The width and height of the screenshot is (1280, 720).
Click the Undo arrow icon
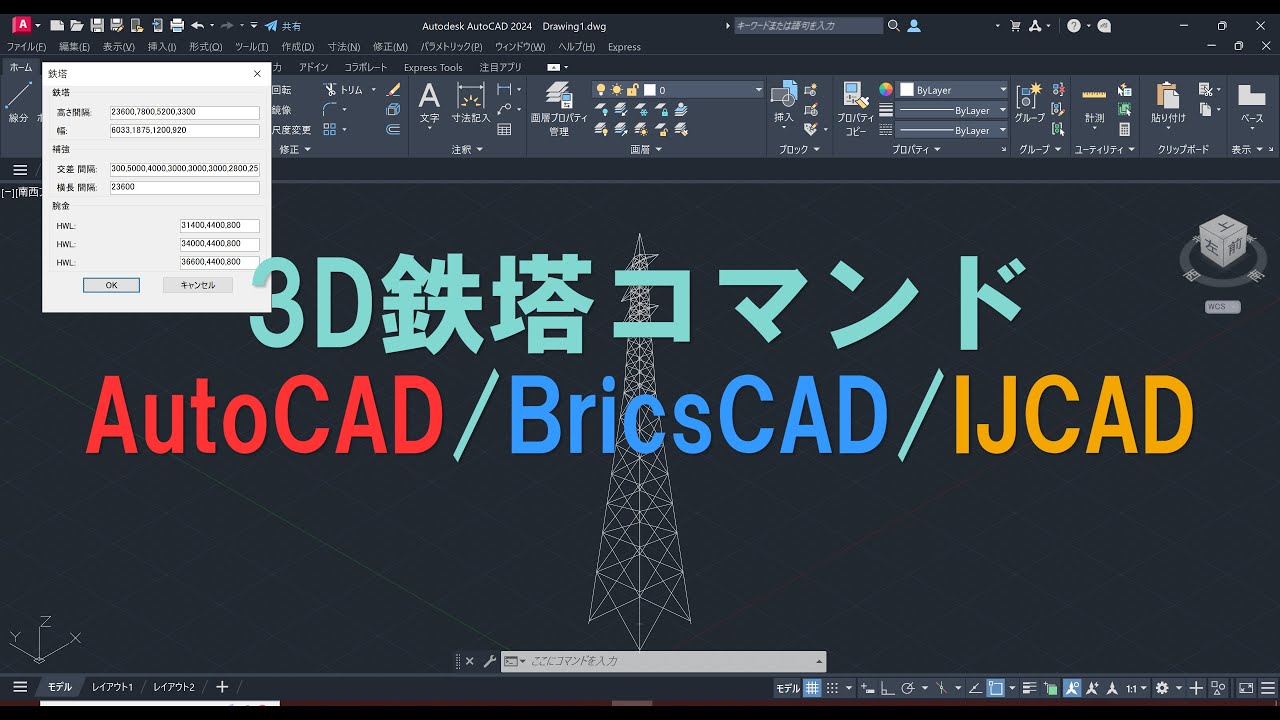coord(197,26)
